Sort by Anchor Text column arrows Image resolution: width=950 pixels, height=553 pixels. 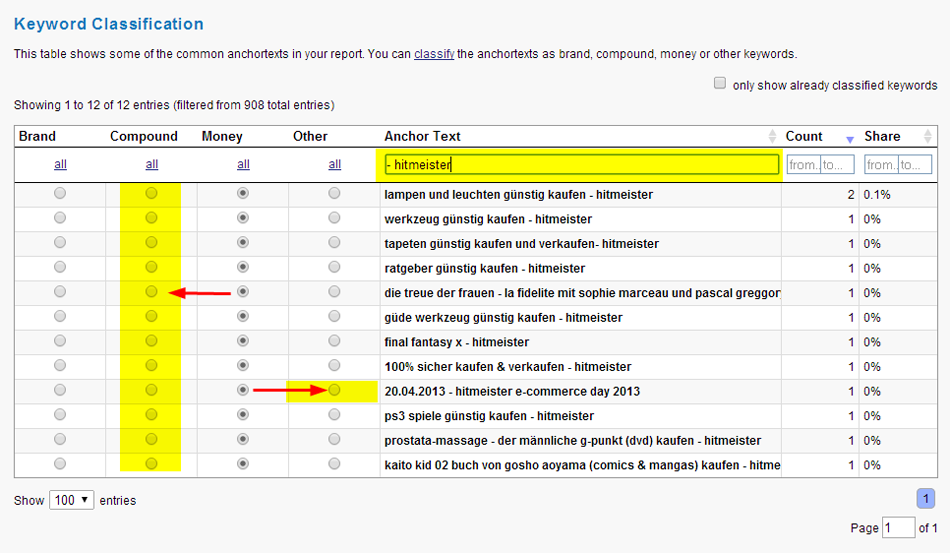(772, 136)
